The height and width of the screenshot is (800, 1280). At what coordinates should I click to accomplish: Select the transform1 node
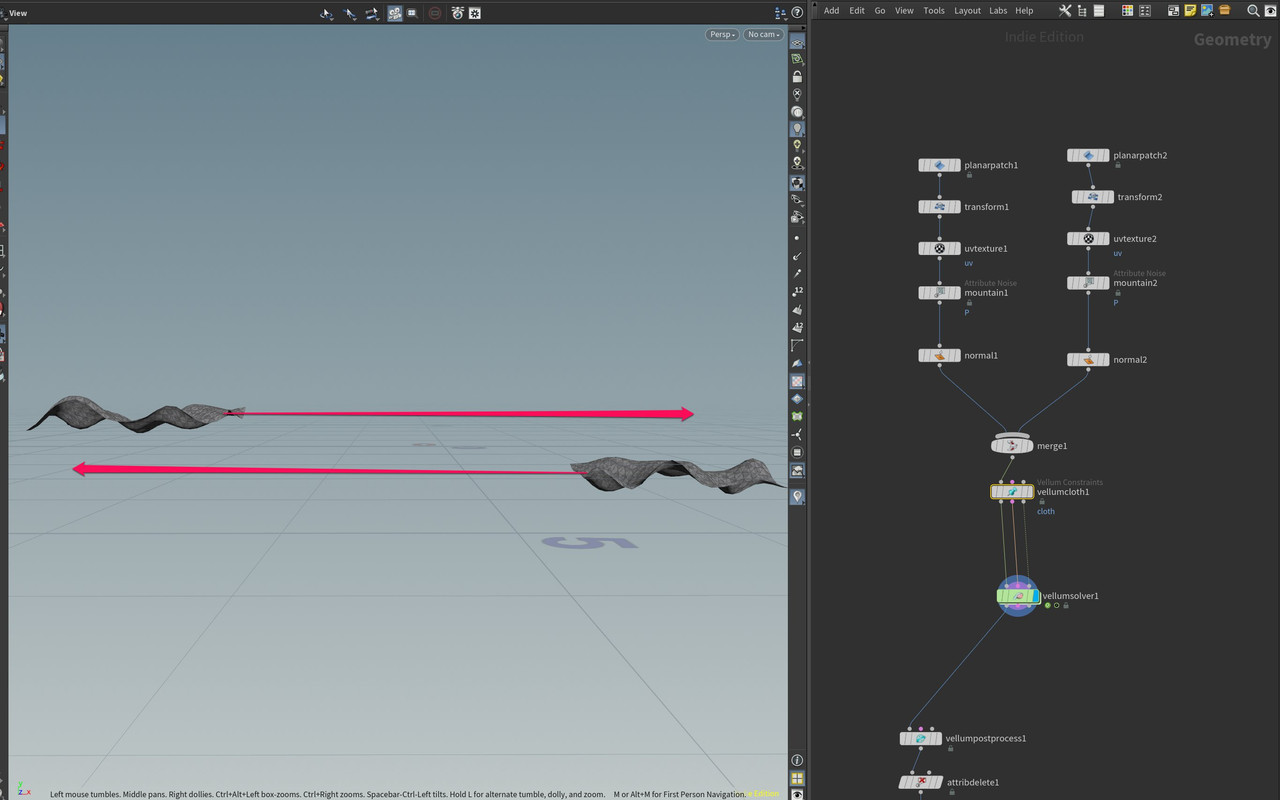point(939,207)
